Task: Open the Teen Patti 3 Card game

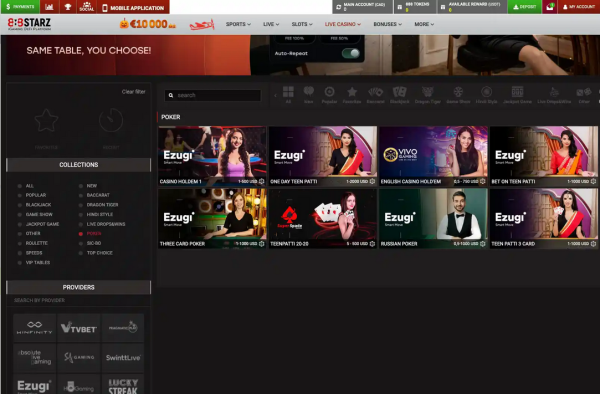Action: (x=544, y=218)
